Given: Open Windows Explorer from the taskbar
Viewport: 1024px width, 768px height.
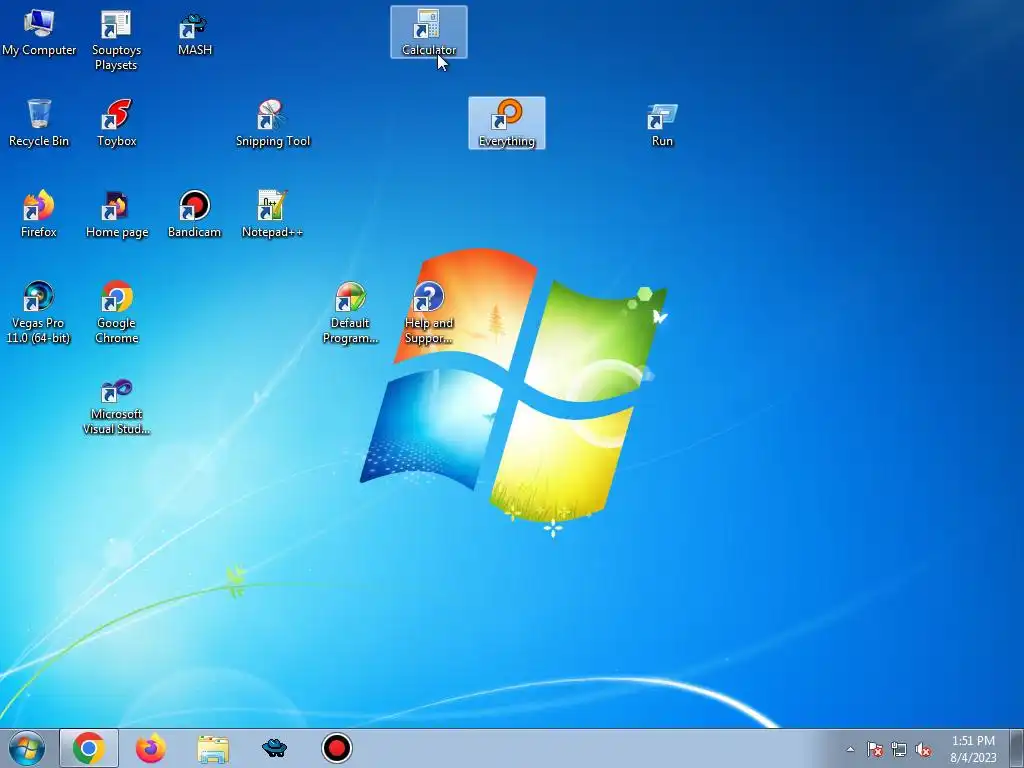Looking at the screenshot, I should [213, 748].
